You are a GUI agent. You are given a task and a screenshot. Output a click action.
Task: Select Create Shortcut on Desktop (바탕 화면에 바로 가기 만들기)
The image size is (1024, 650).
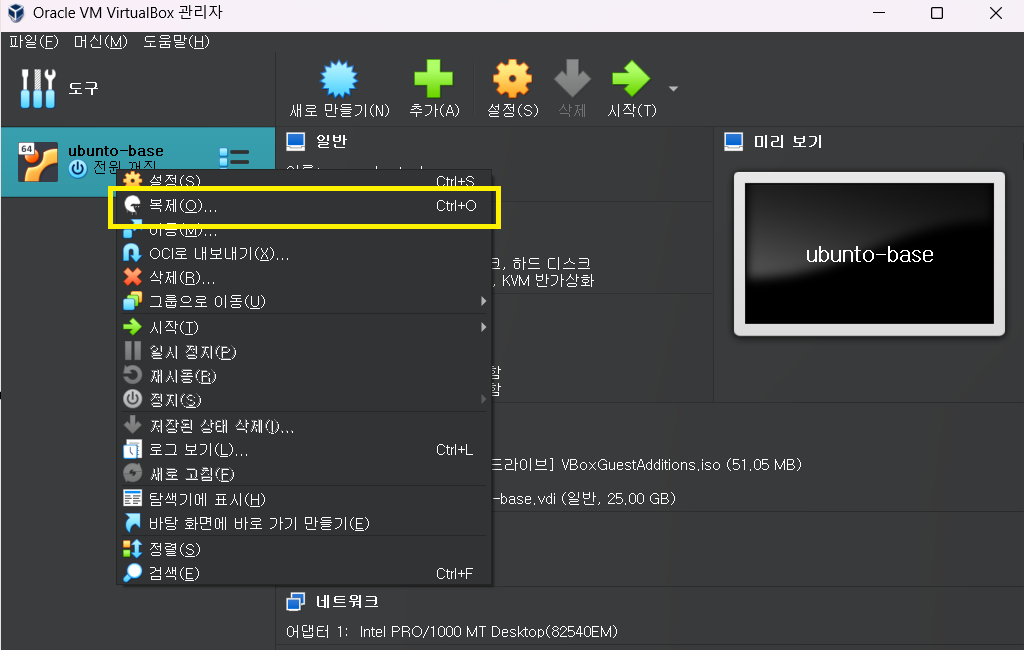[x=304, y=523]
